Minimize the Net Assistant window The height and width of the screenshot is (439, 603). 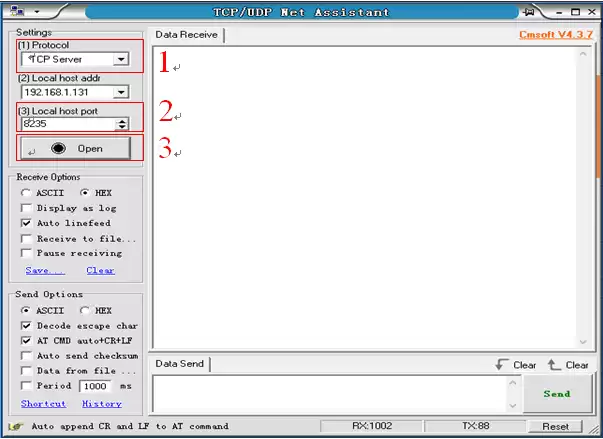click(x=556, y=11)
